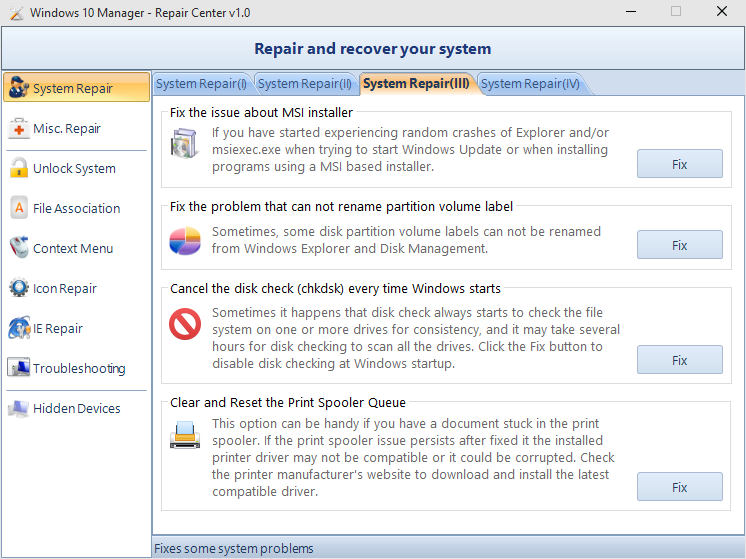Click the File Association letter A icon
The width and height of the screenshot is (746, 559).
point(19,208)
